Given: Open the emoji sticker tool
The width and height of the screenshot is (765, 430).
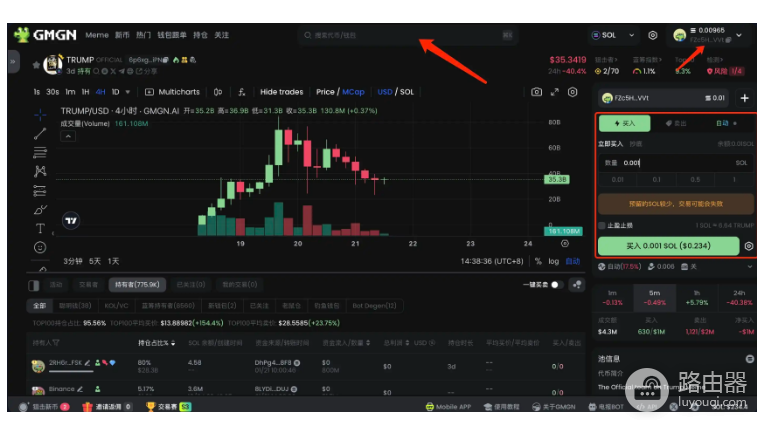Looking at the screenshot, I should coord(40,247).
